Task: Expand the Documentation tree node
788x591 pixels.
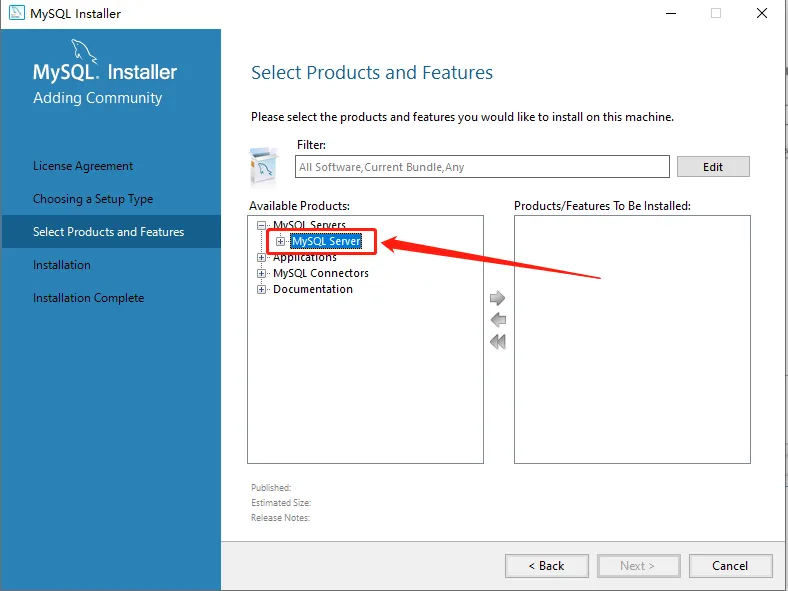Action: pyautogui.click(x=261, y=289)
